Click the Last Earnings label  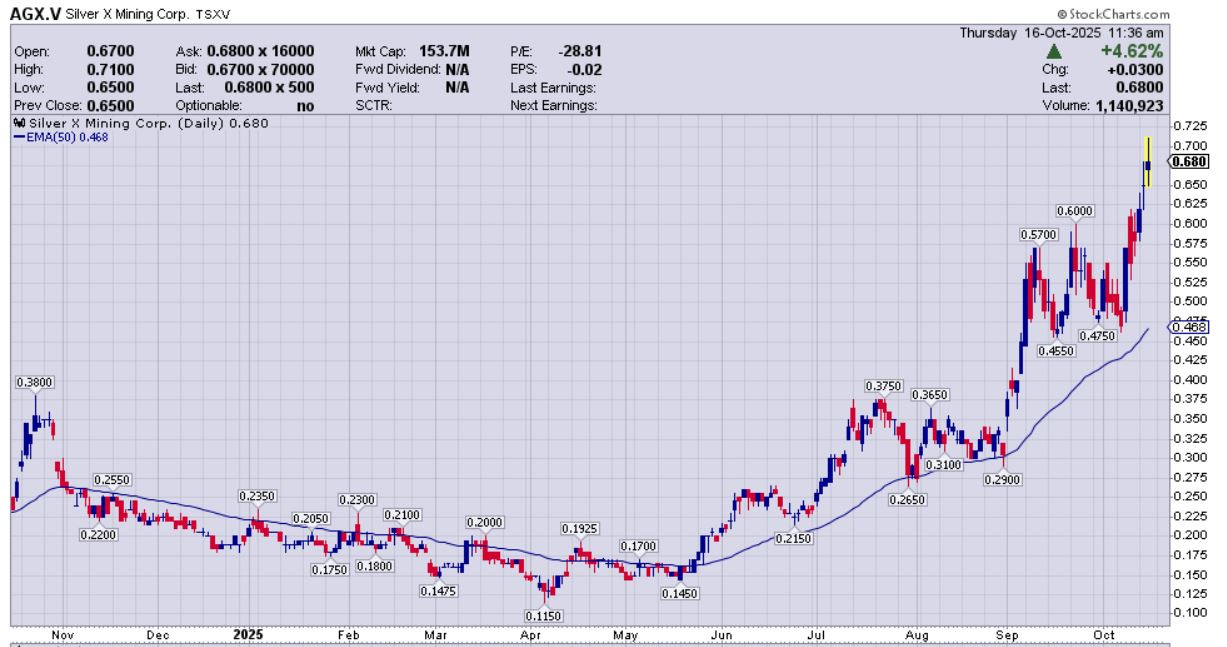(x=553, y=87)
